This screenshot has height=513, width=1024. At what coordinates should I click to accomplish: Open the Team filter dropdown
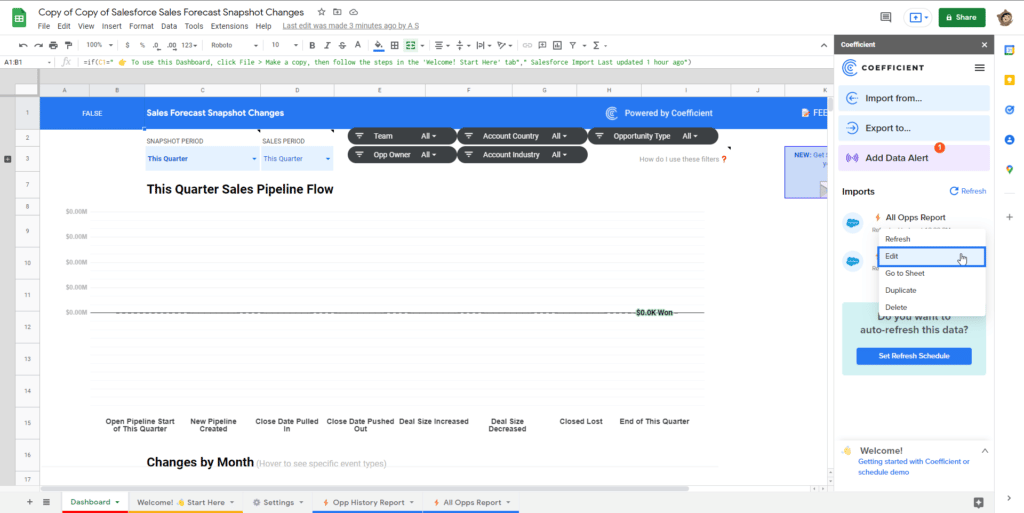[402, 136]
